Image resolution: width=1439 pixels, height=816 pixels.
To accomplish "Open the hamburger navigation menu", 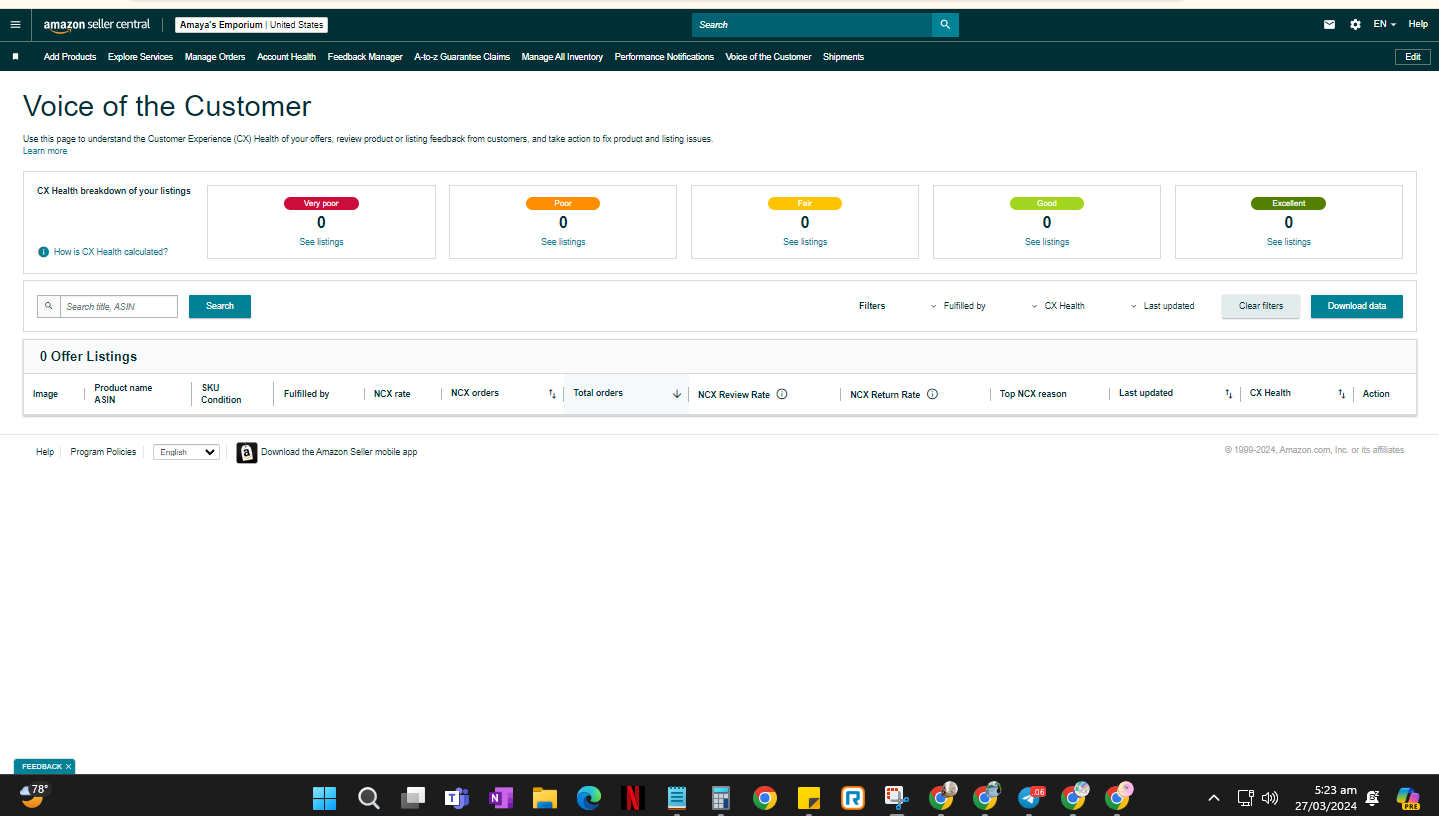I will [15, 24].
